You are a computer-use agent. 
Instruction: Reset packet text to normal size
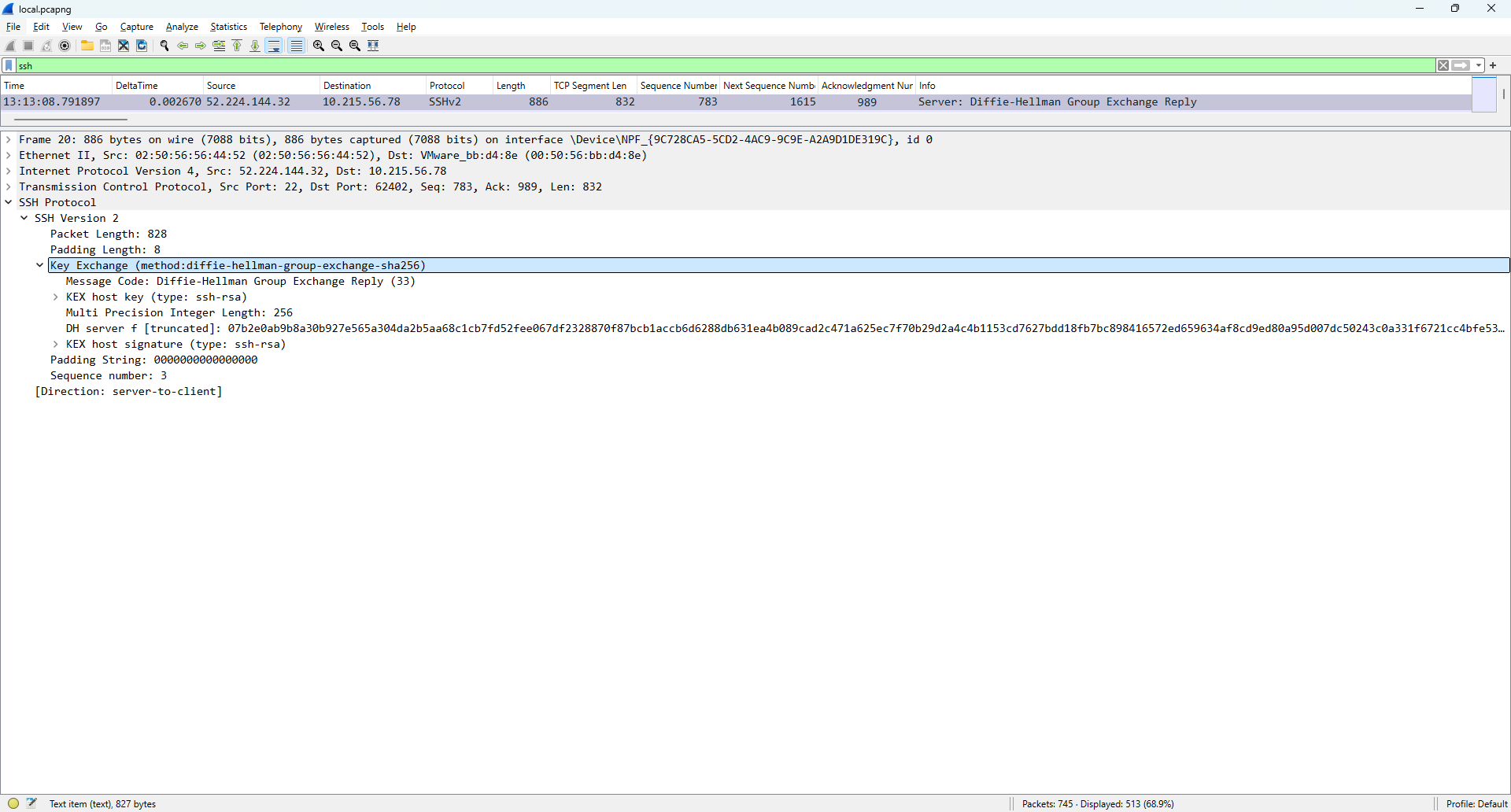click(355, 46)
